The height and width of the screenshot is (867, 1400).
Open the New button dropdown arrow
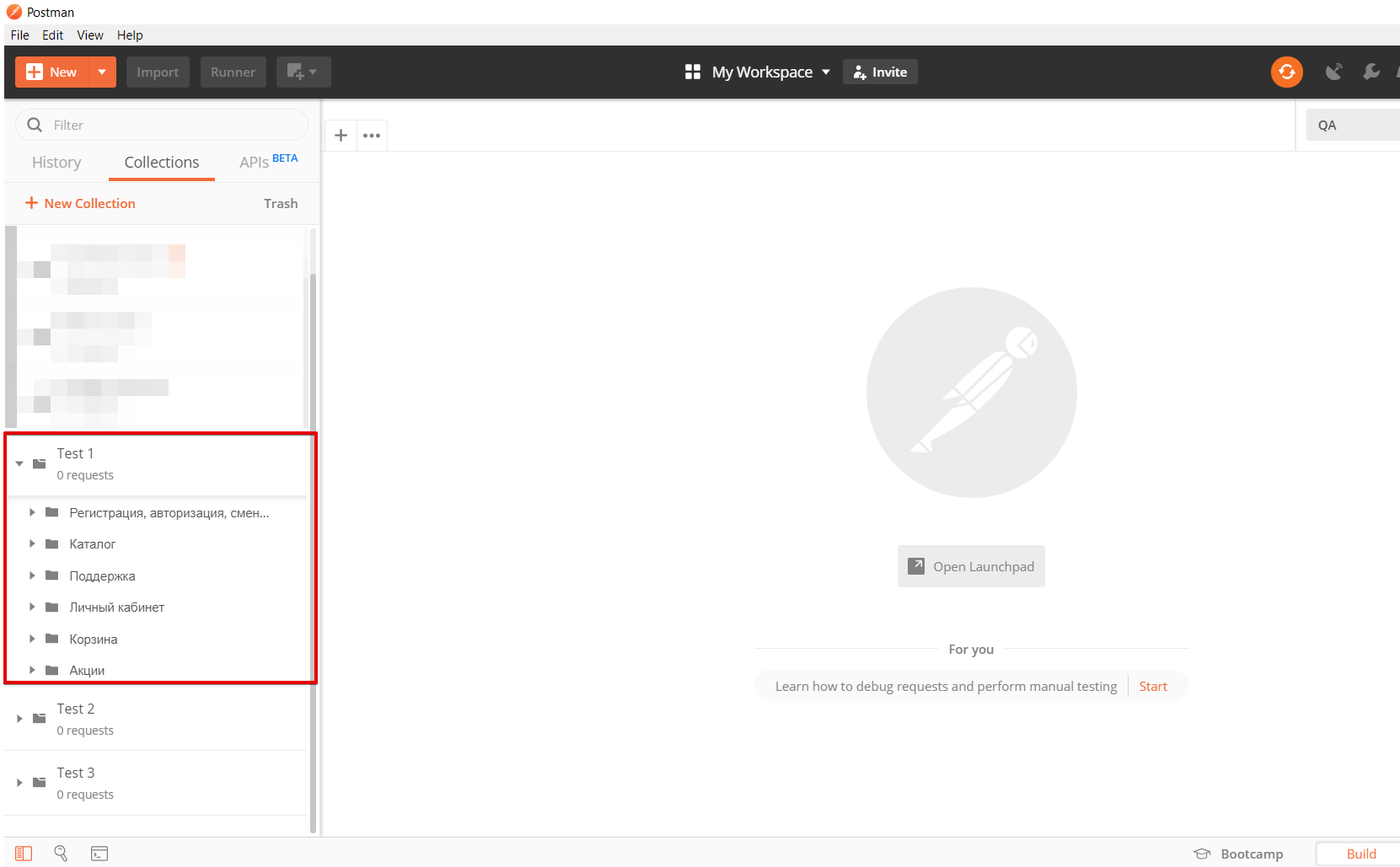point(102,72)
